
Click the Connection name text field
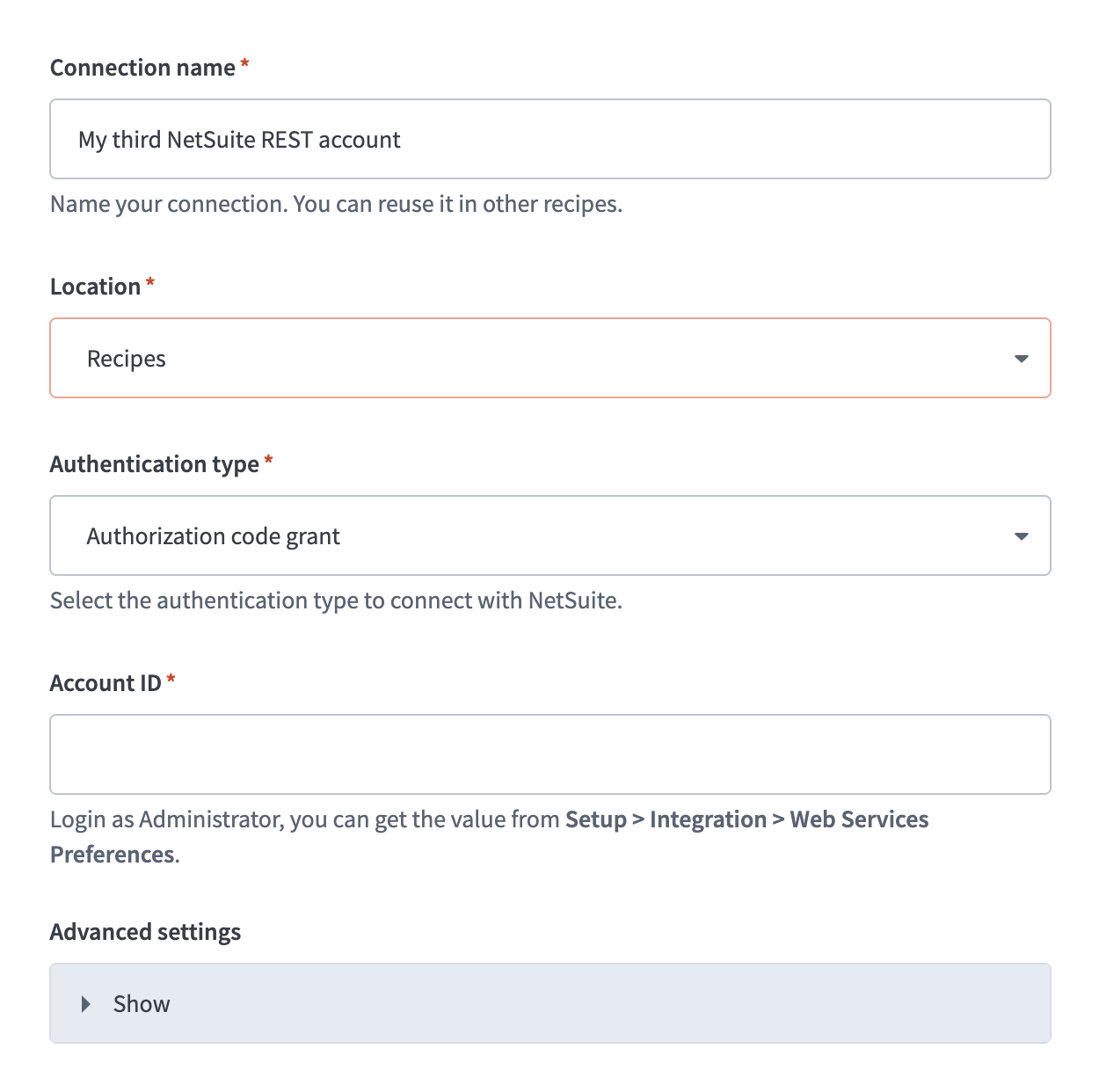(x=549, y=139)
